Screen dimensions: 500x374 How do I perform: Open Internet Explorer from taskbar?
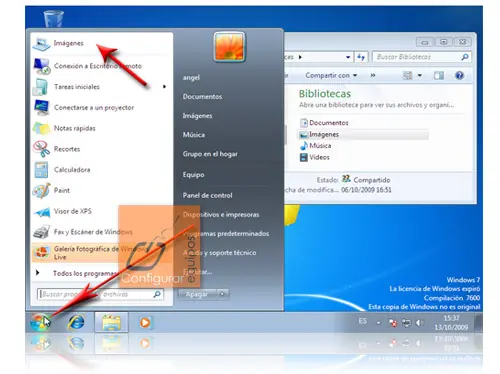pyautogui.click(x=76, y=322)
